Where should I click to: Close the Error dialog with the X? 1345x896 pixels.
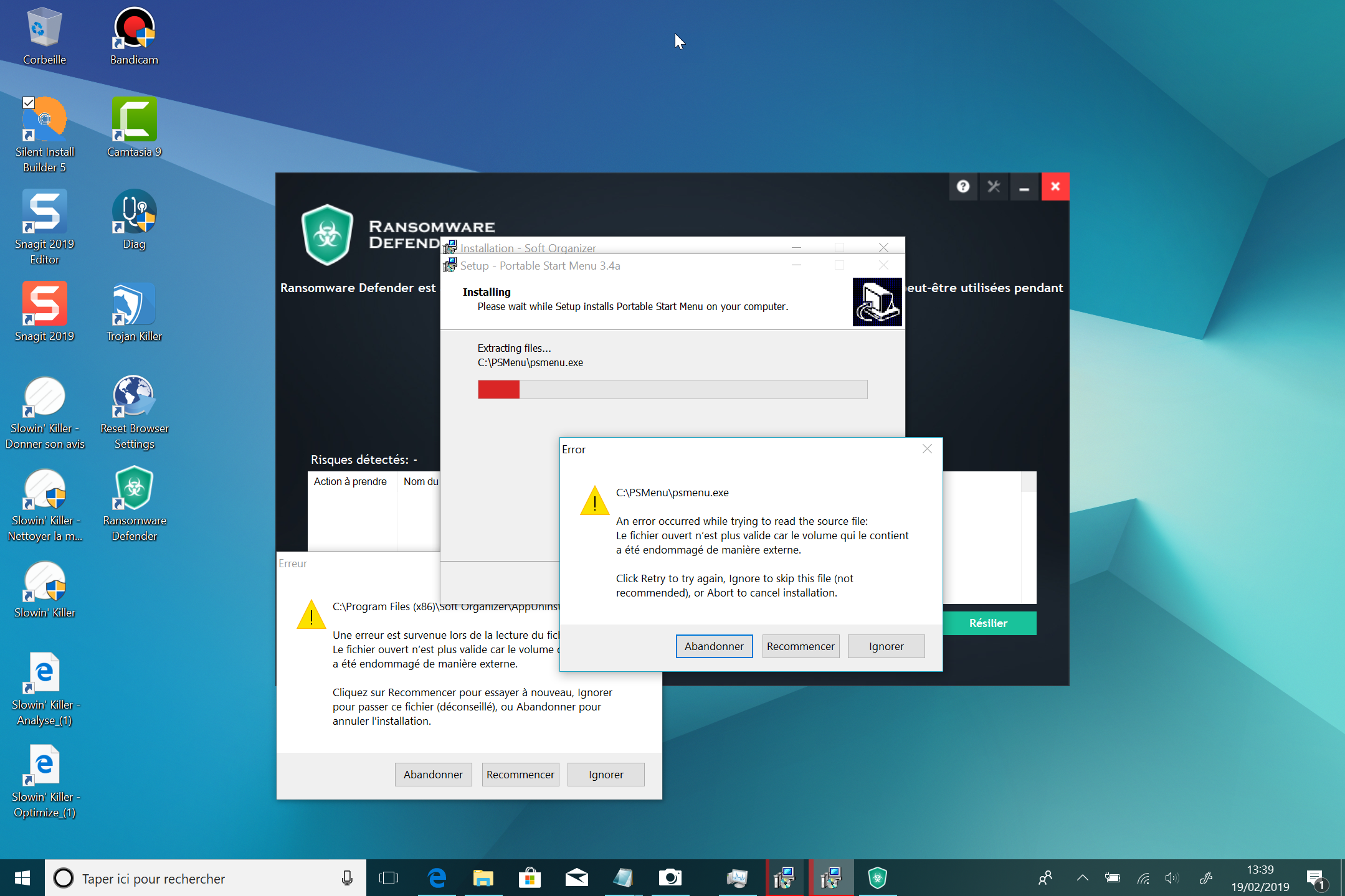click(927, 449)
